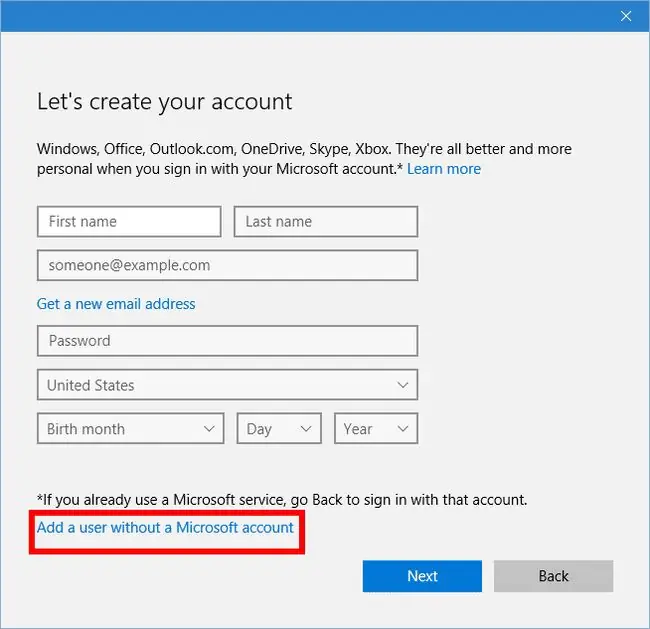Choose Add a user without a Microsoft account
This screenshot has height=629, width=650.
coord(165,527)
